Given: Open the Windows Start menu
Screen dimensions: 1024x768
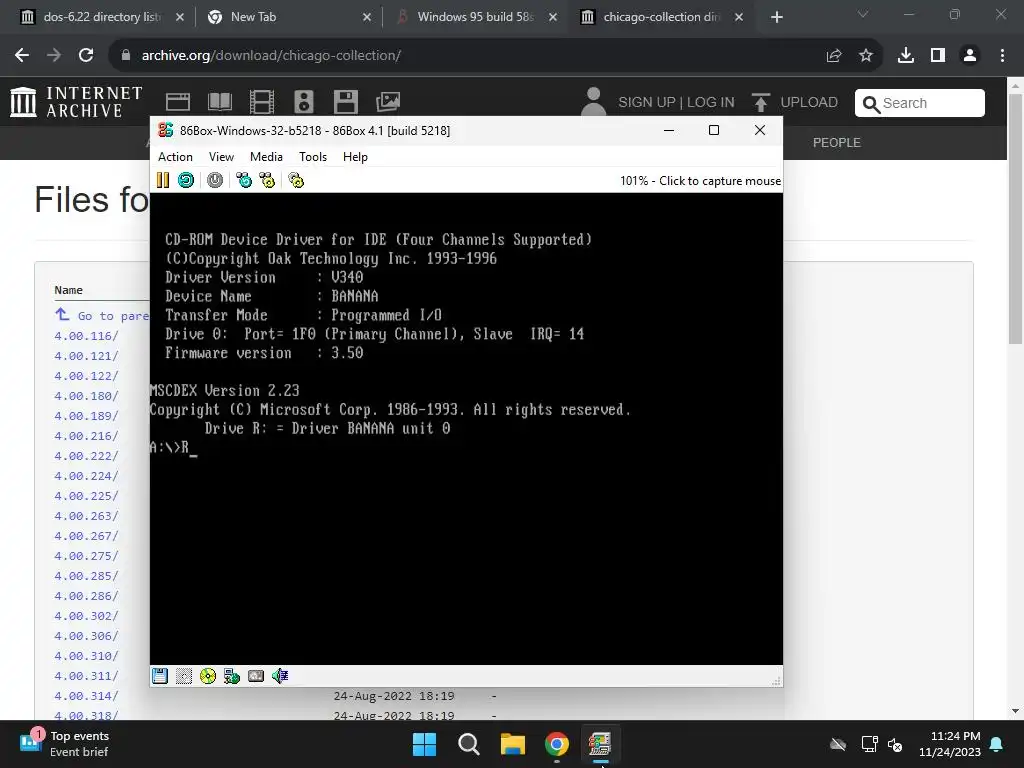Looking at the screenshot, I should 424,744.
